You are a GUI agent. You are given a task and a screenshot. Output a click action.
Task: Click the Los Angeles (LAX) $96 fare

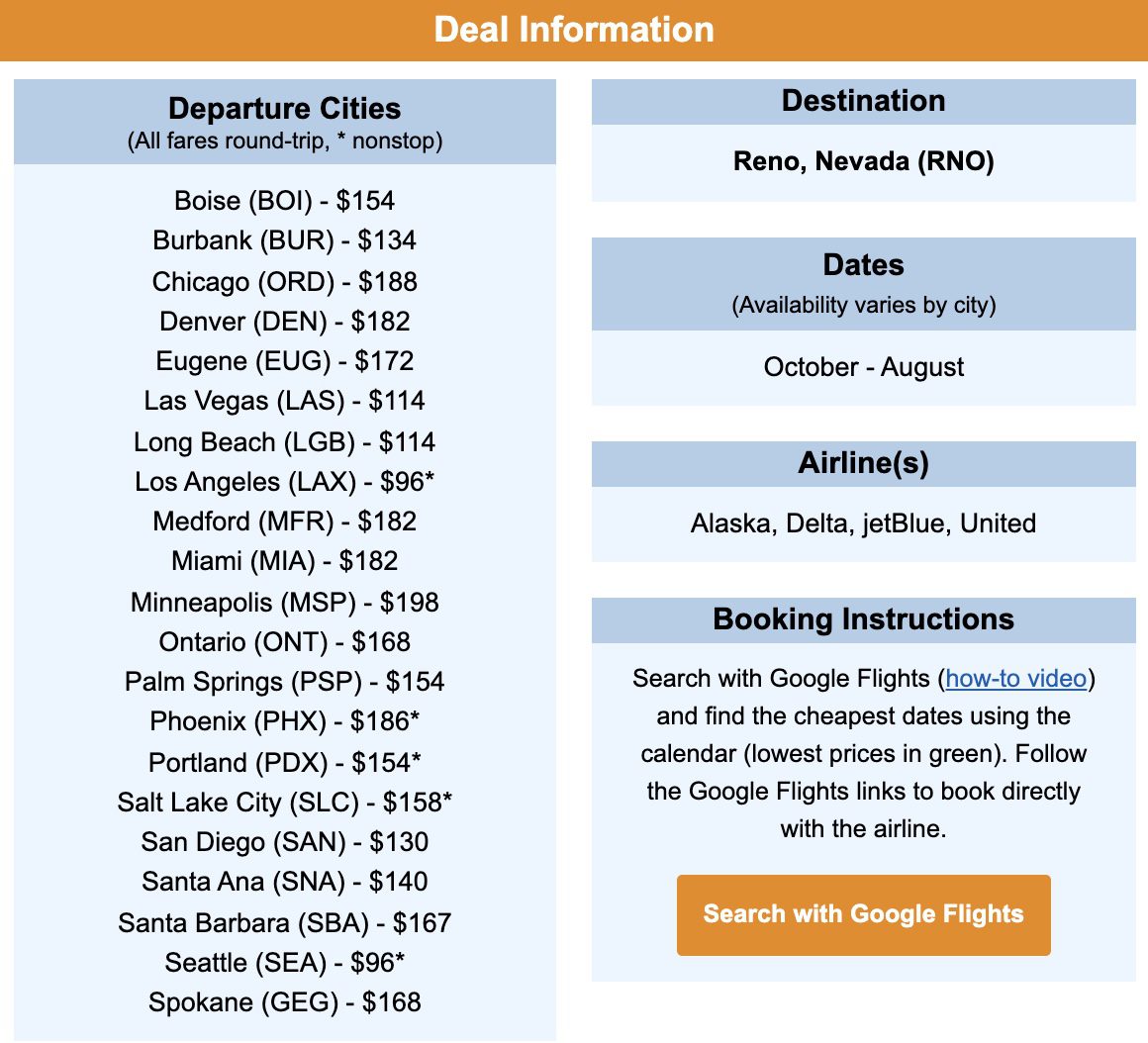coord(284,482)
